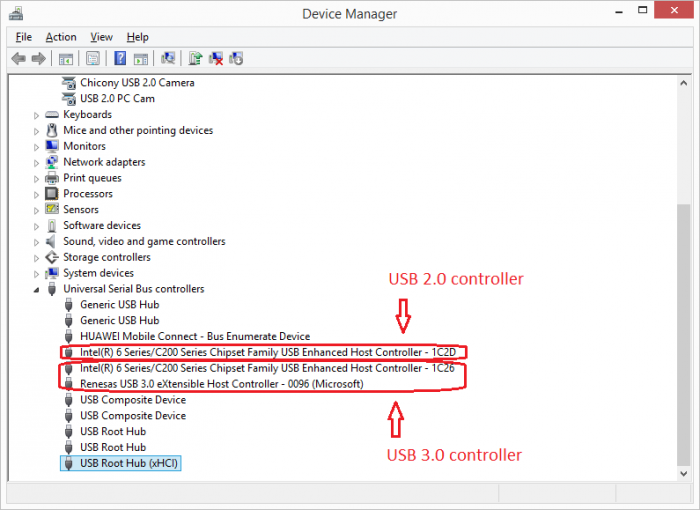The width and height of the screenshot is (700, 510).
Task: Click the Monitors category icon
Action: [52, 146]
